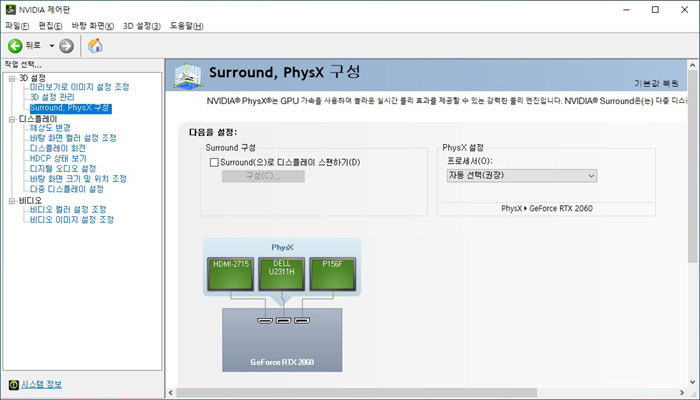Screen dimensions: 700x400
Task: Open 해상도 변경 page
Action: tap(50, 128)
